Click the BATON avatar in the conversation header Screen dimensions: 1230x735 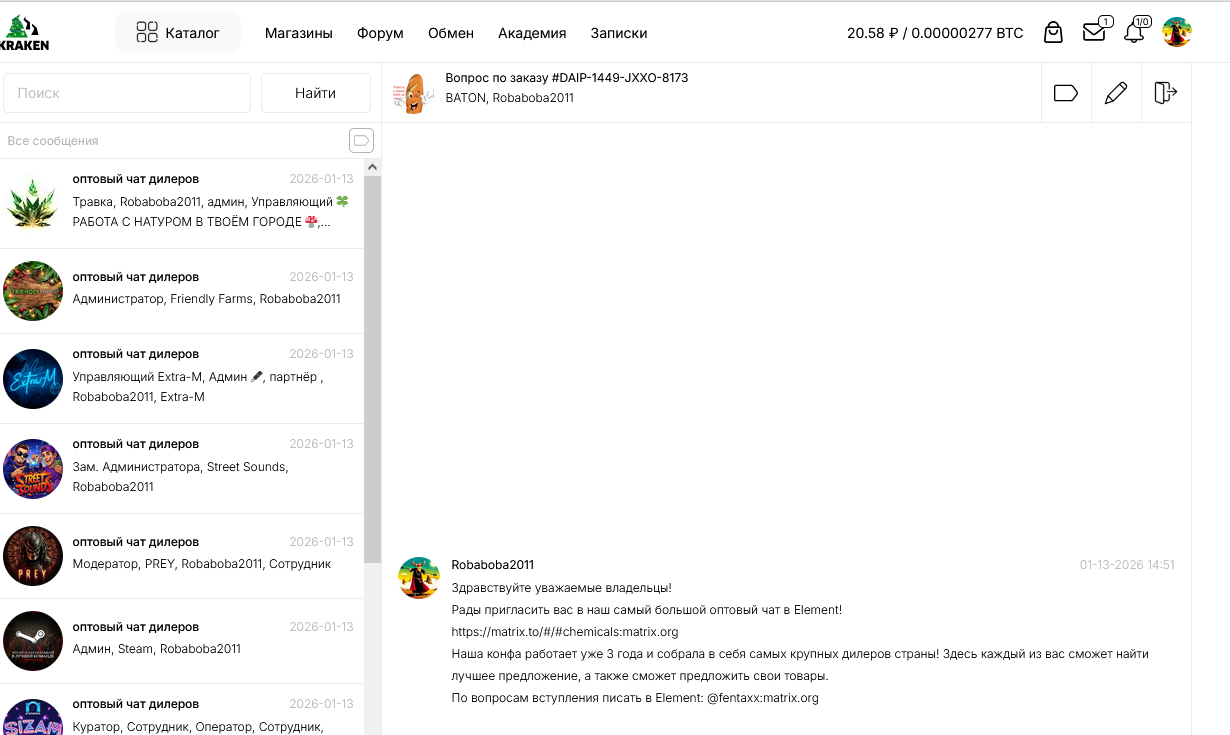pyautogui.click(x=413, y=93)
